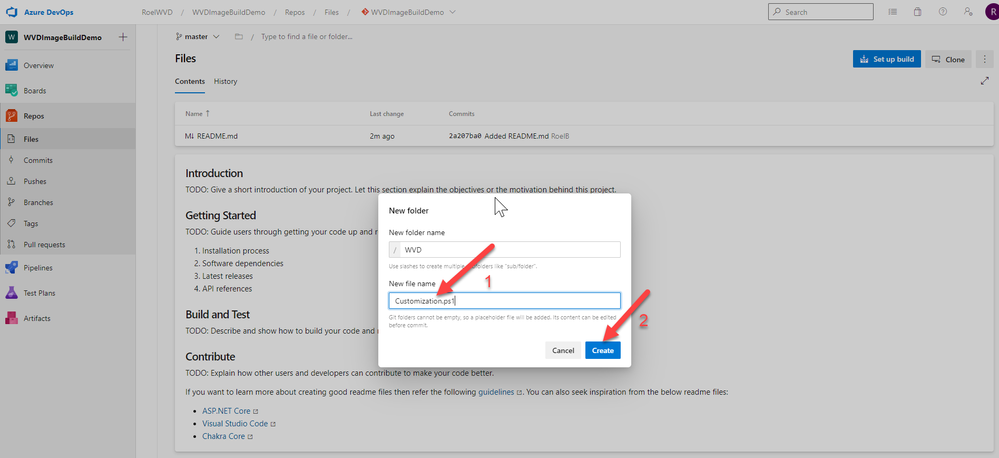The width and height of the screenshot is (999, 458).
Task: Click the guidelines link
Action: 496,392
